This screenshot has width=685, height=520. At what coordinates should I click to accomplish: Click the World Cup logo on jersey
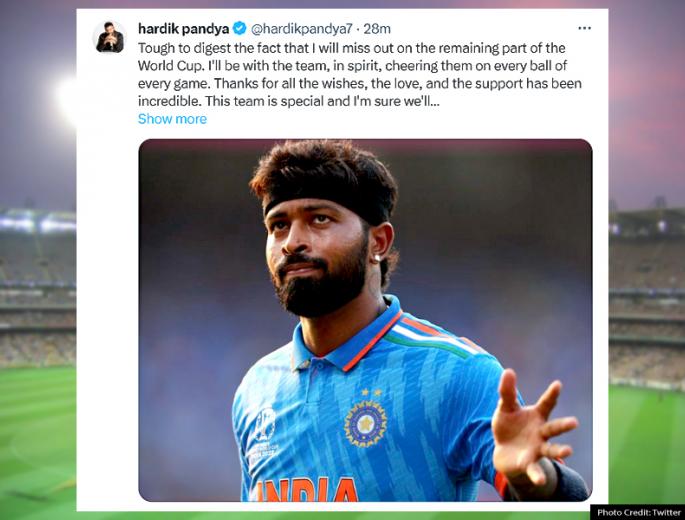(265, 424)
